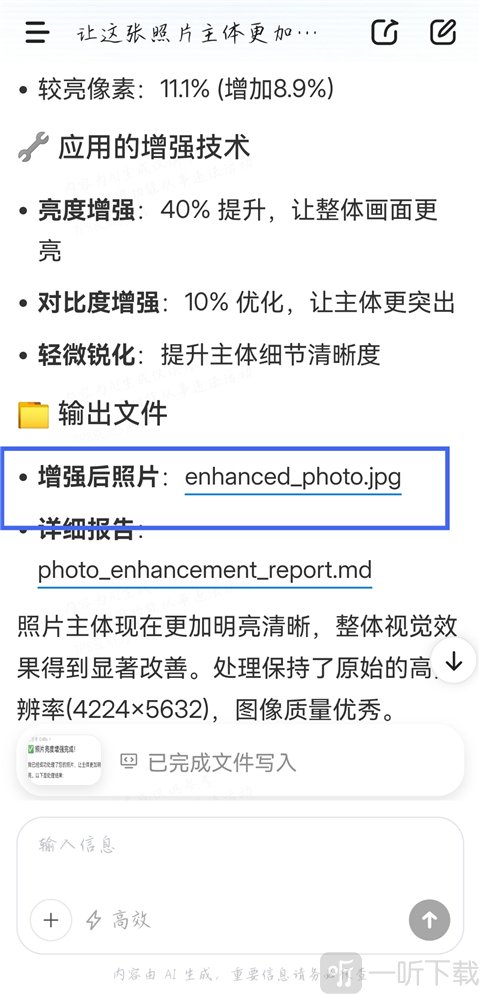Expand the 已完成文件写入 card
The image size is (480, 994).
pyautogui.click(x=240, y=761)
